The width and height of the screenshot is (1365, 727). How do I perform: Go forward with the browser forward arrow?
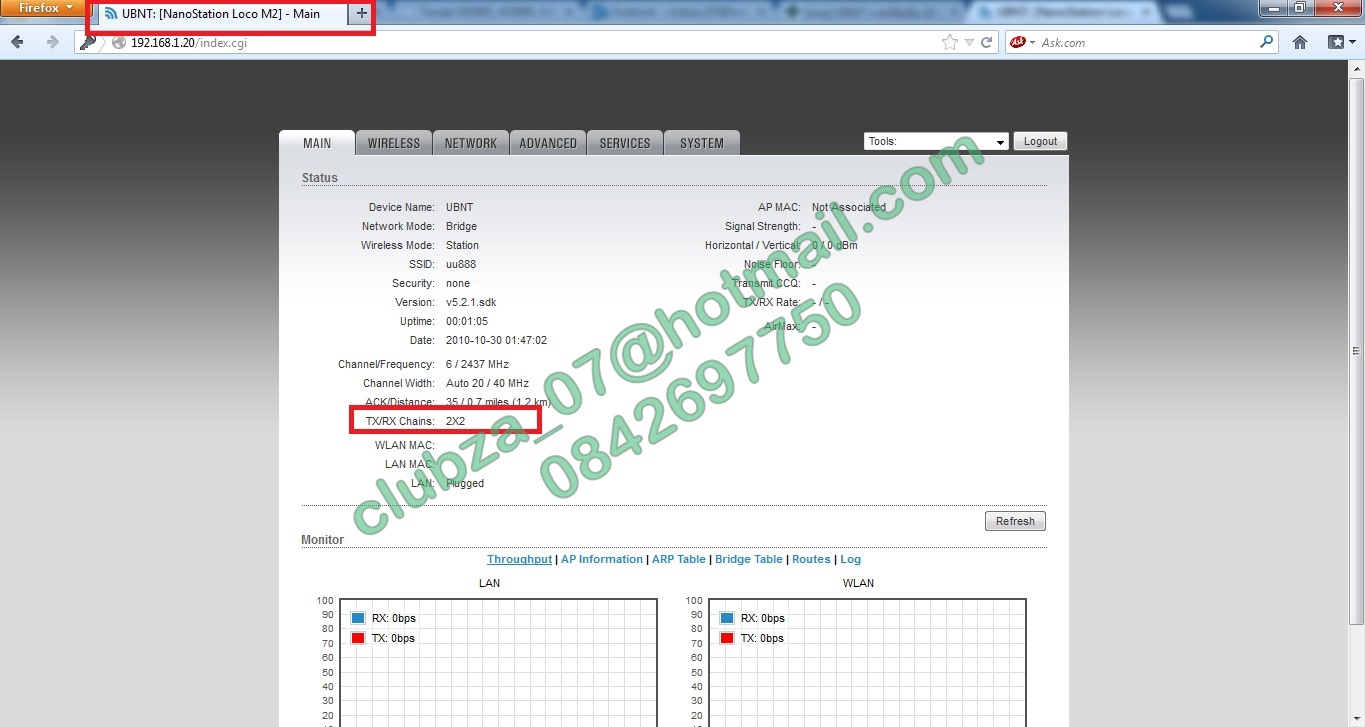coord(53,42)
